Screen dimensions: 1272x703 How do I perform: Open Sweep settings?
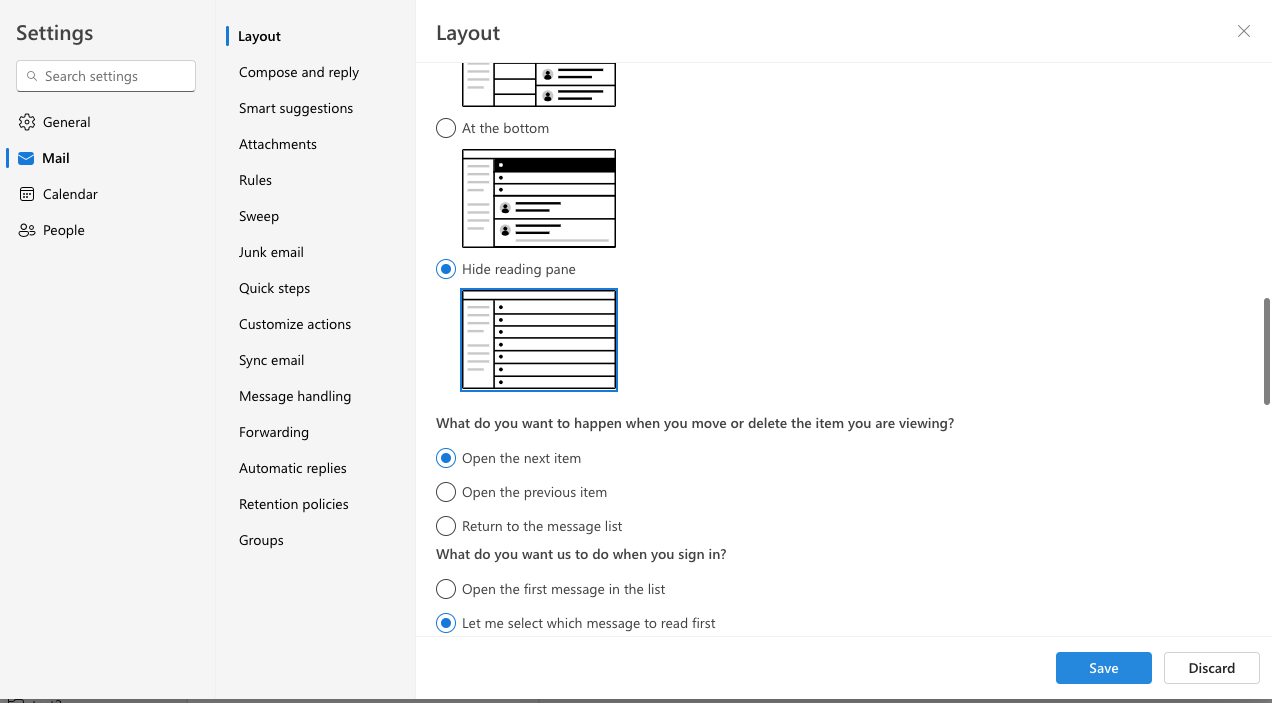tap(259, 216)
